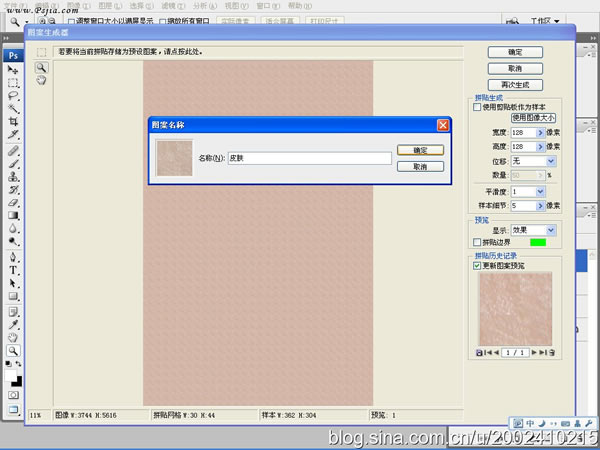The image size is (600, 450).
Task: Open the 视图(V) menu
Action: pyautogui.click(x=236, y=6)
